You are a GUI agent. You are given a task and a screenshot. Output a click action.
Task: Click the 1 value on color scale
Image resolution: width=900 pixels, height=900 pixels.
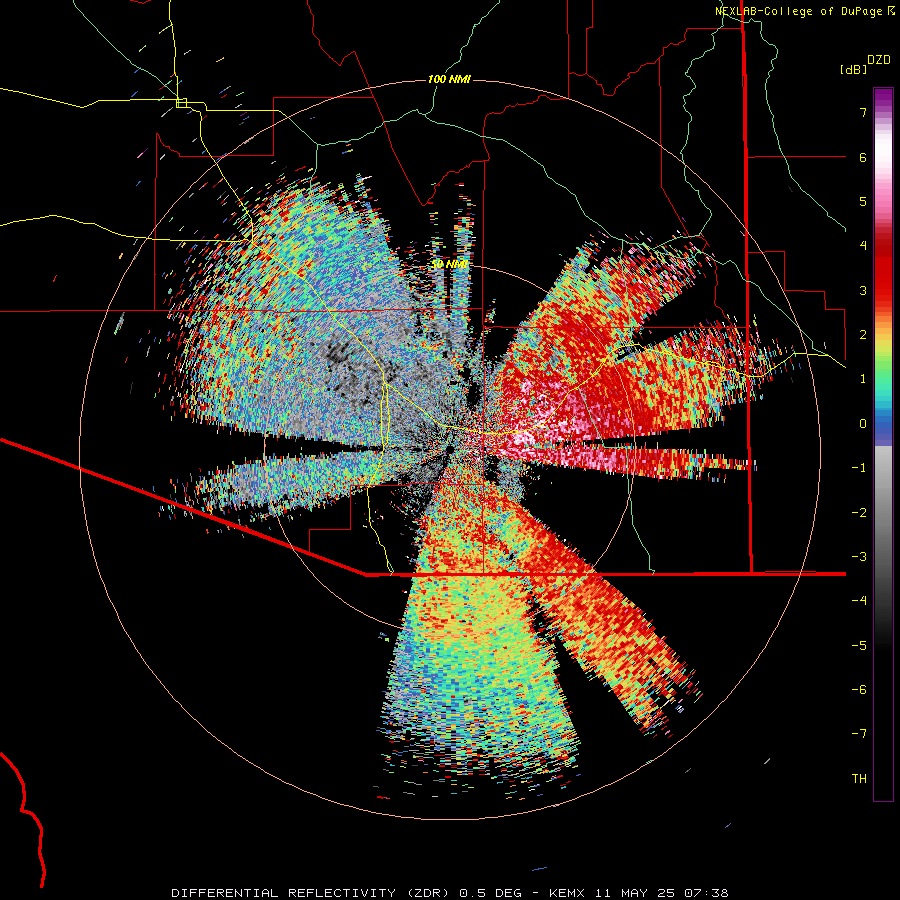pos(863,379)
